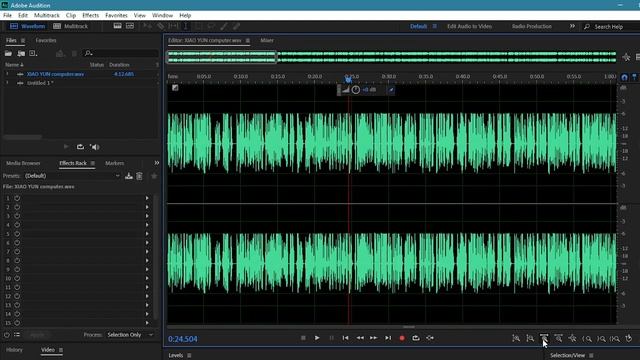Move playhead to previous marker
Screen dimensions: 640x360
tap(345, 338)
